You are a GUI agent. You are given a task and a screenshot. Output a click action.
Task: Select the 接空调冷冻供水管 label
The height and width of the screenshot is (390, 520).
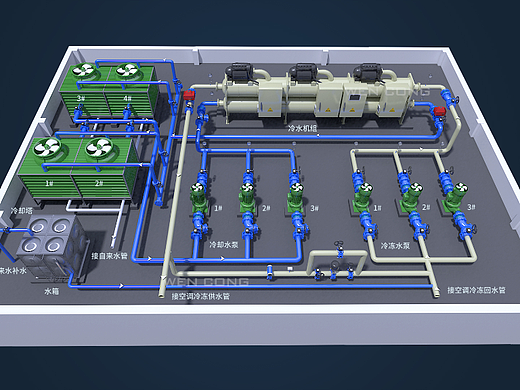click(201, 296)
